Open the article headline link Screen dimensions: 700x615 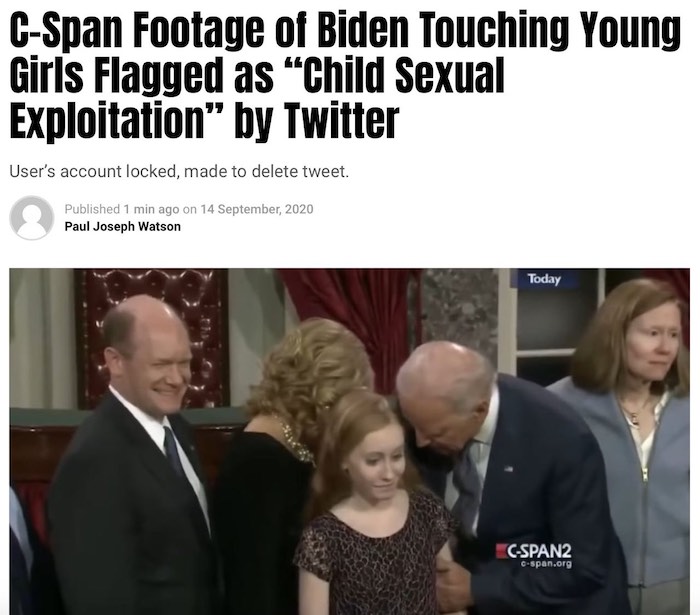(x=345, y=74)
